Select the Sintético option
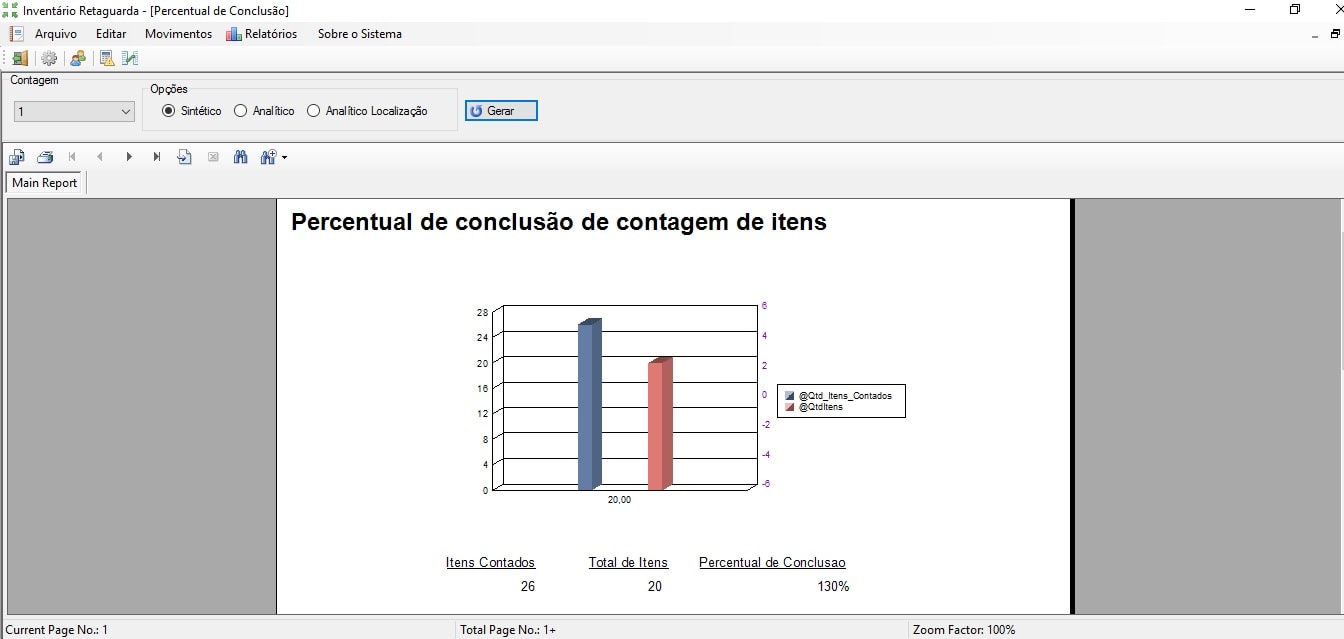1344x639 pixels. tap(192, 111)
